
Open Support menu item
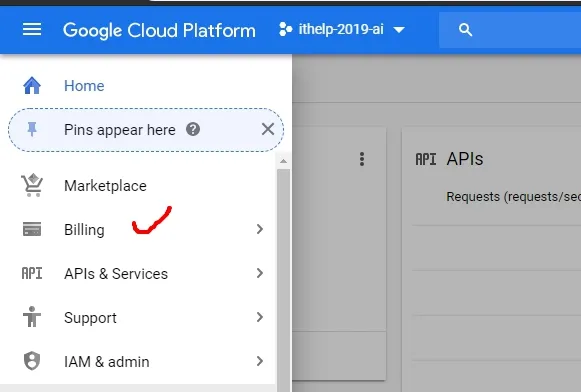tap(138, 318)
